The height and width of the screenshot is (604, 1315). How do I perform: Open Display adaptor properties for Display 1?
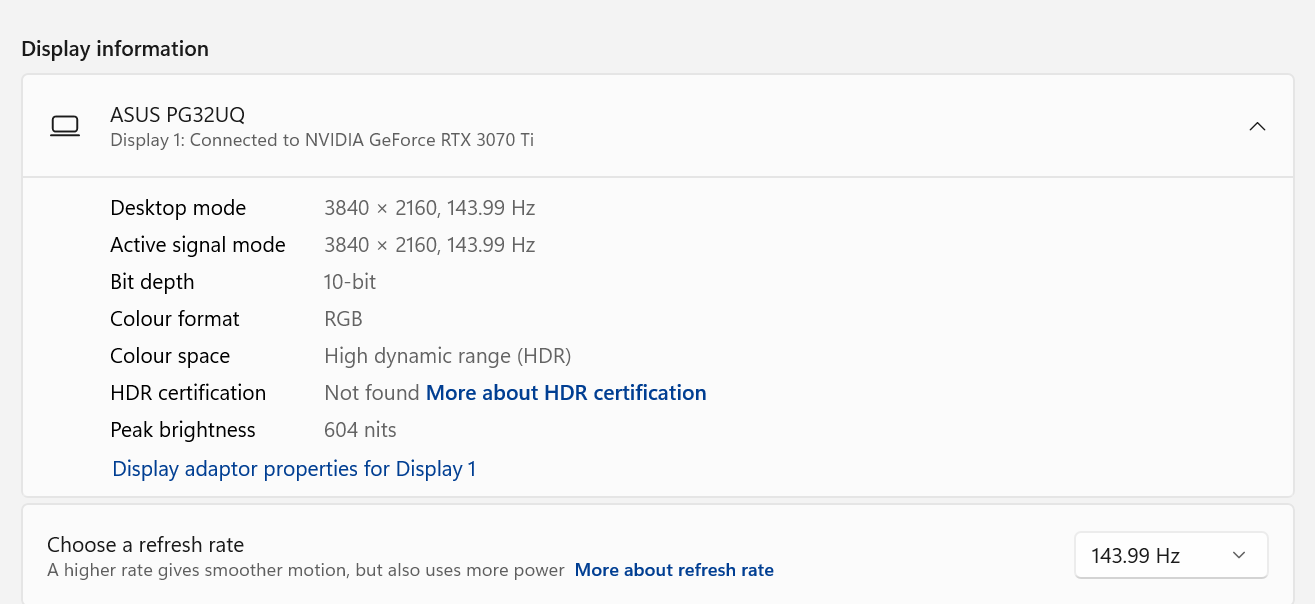[294, 469]
